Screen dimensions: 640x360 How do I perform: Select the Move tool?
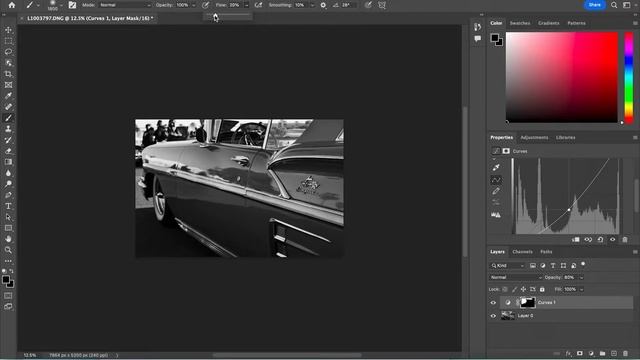[x=8, y=30]
